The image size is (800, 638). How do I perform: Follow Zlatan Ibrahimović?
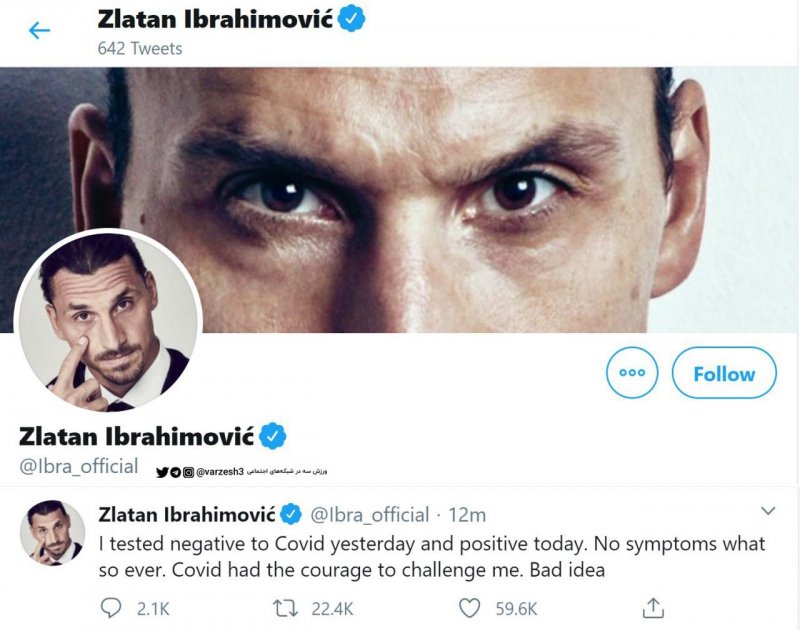click(x=724, y=373)
